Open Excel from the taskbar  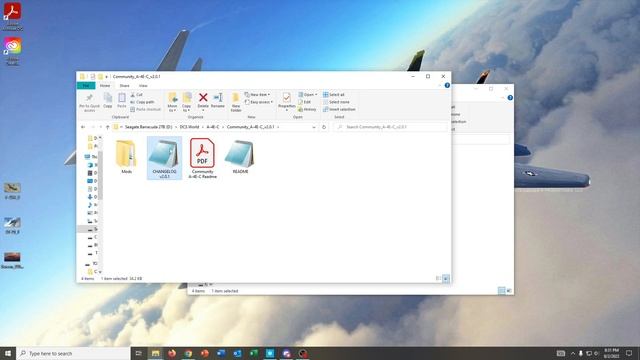click(x=253, y=353)
